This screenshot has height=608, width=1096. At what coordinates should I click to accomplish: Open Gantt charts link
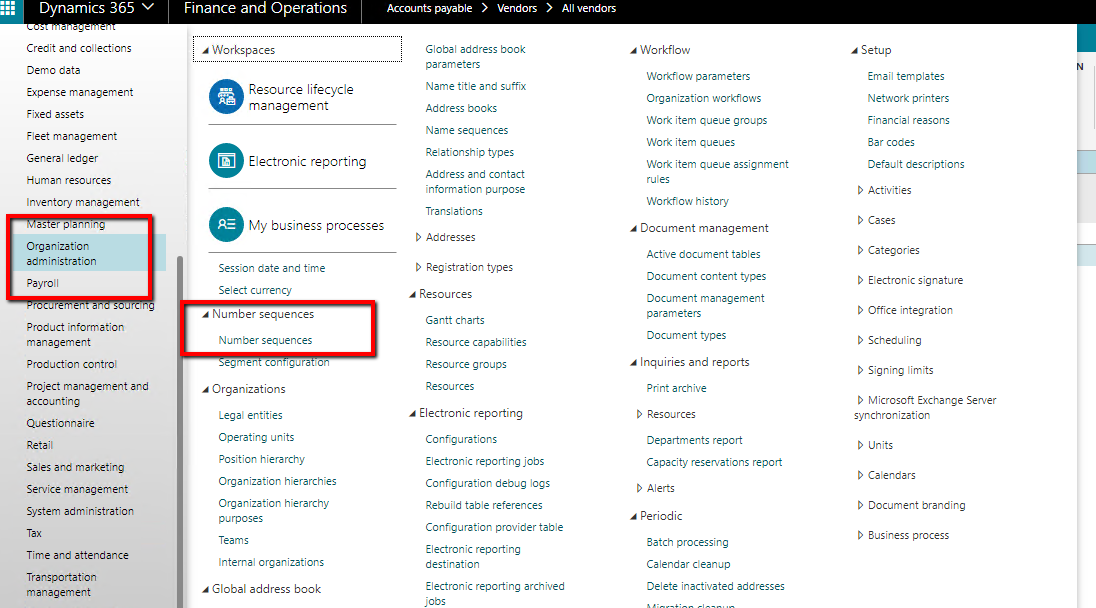click(x=455, y=320)
